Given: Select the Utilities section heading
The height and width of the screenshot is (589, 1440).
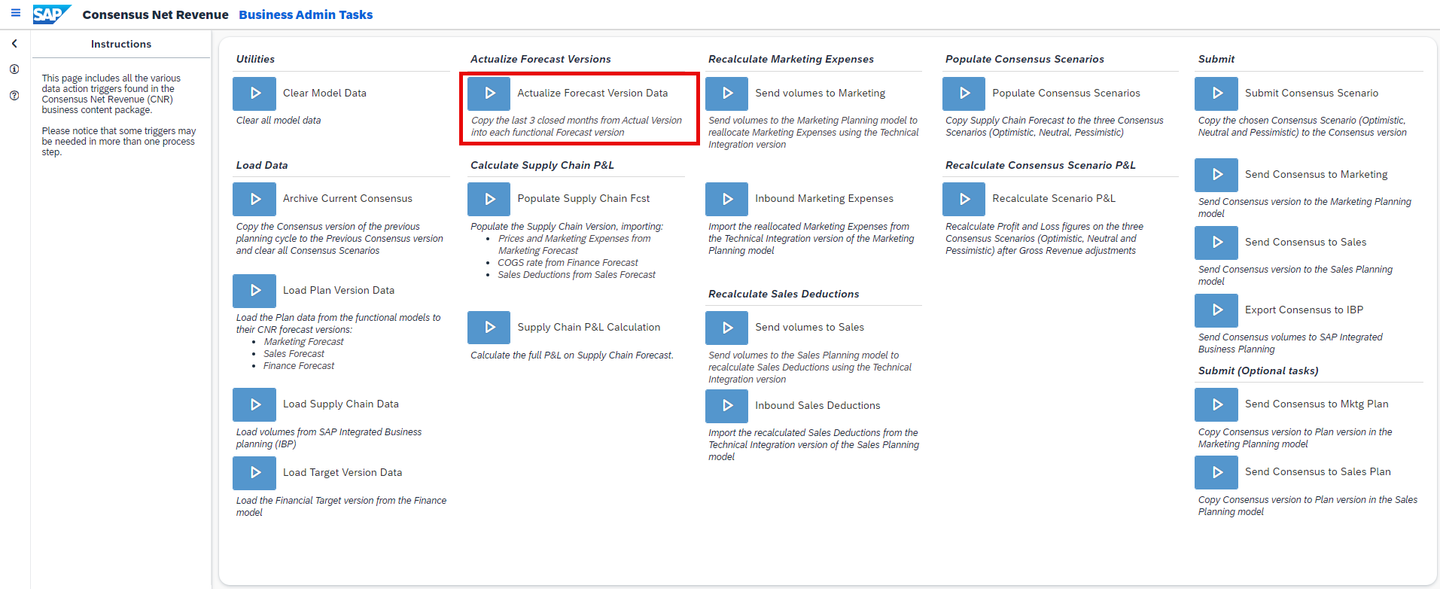Looking at the screenshot, I should click(255, 59).
